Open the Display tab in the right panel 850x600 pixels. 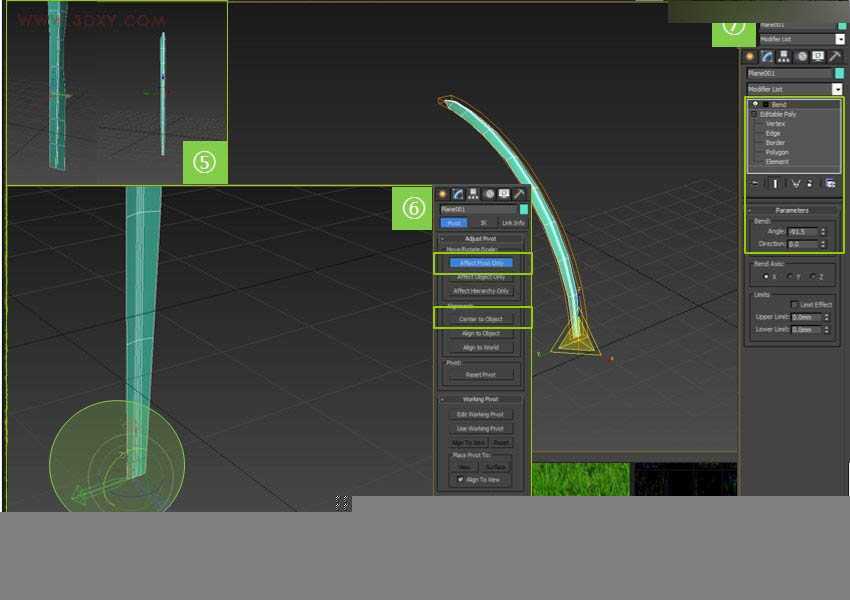(819, 56)
